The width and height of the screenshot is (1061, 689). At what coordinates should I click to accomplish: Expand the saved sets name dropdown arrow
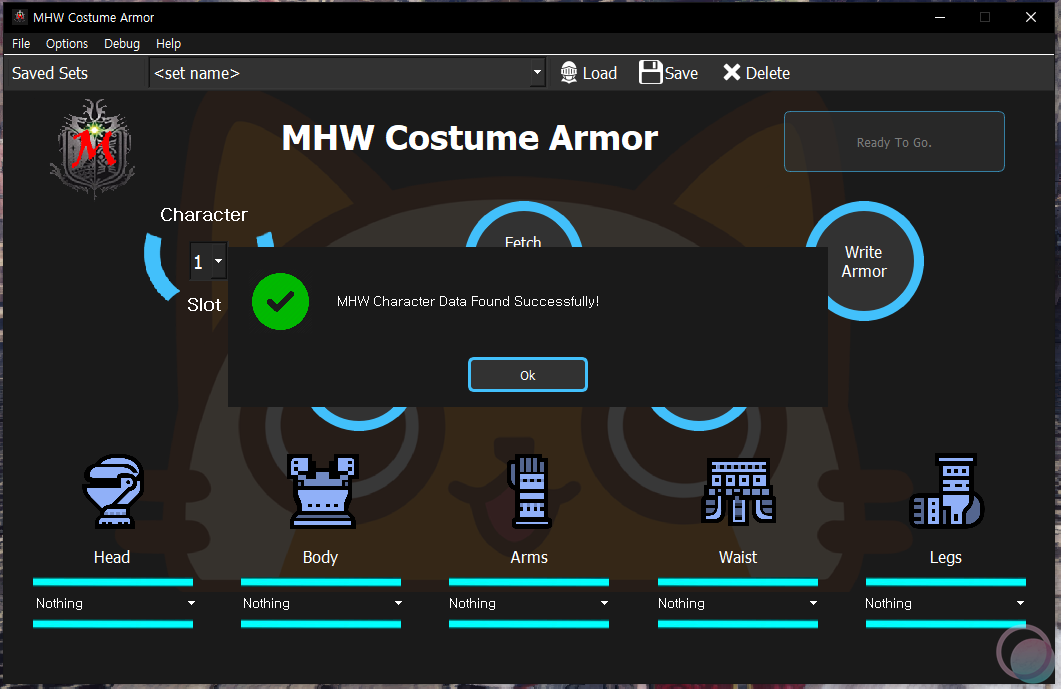[x=537, y=72]
